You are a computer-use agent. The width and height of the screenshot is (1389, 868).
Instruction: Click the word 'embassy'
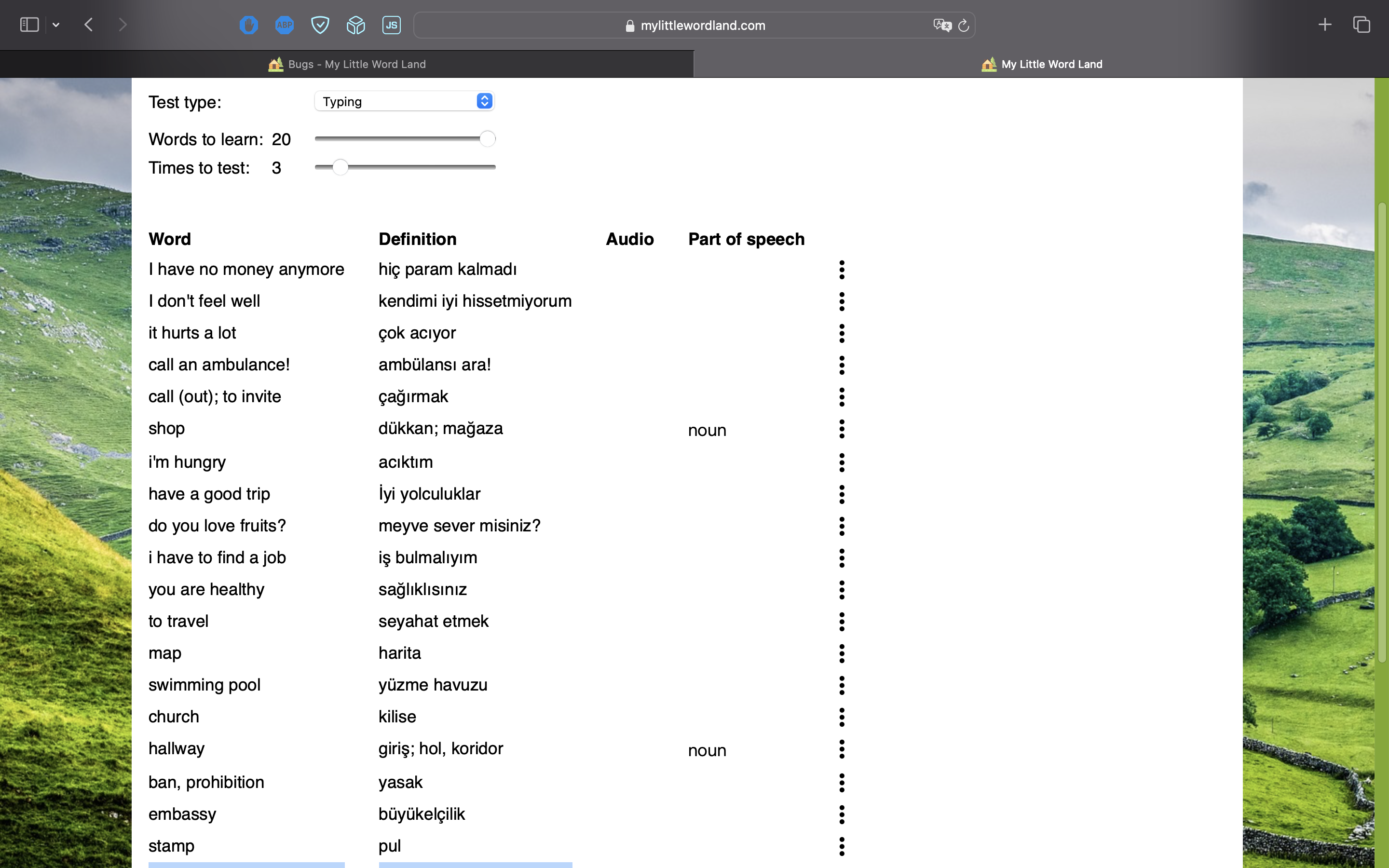coord(182,814)
